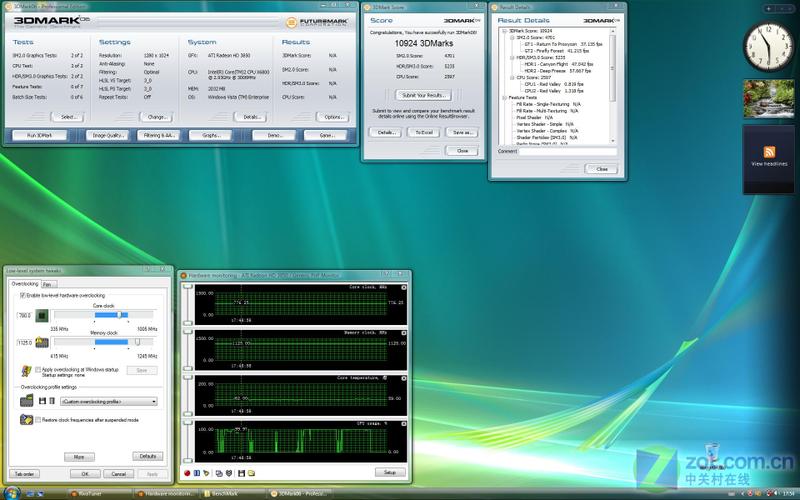
Task: Click the floppy save icon in Hardware monitoring toolbar
Action: (x=241, y=473)
